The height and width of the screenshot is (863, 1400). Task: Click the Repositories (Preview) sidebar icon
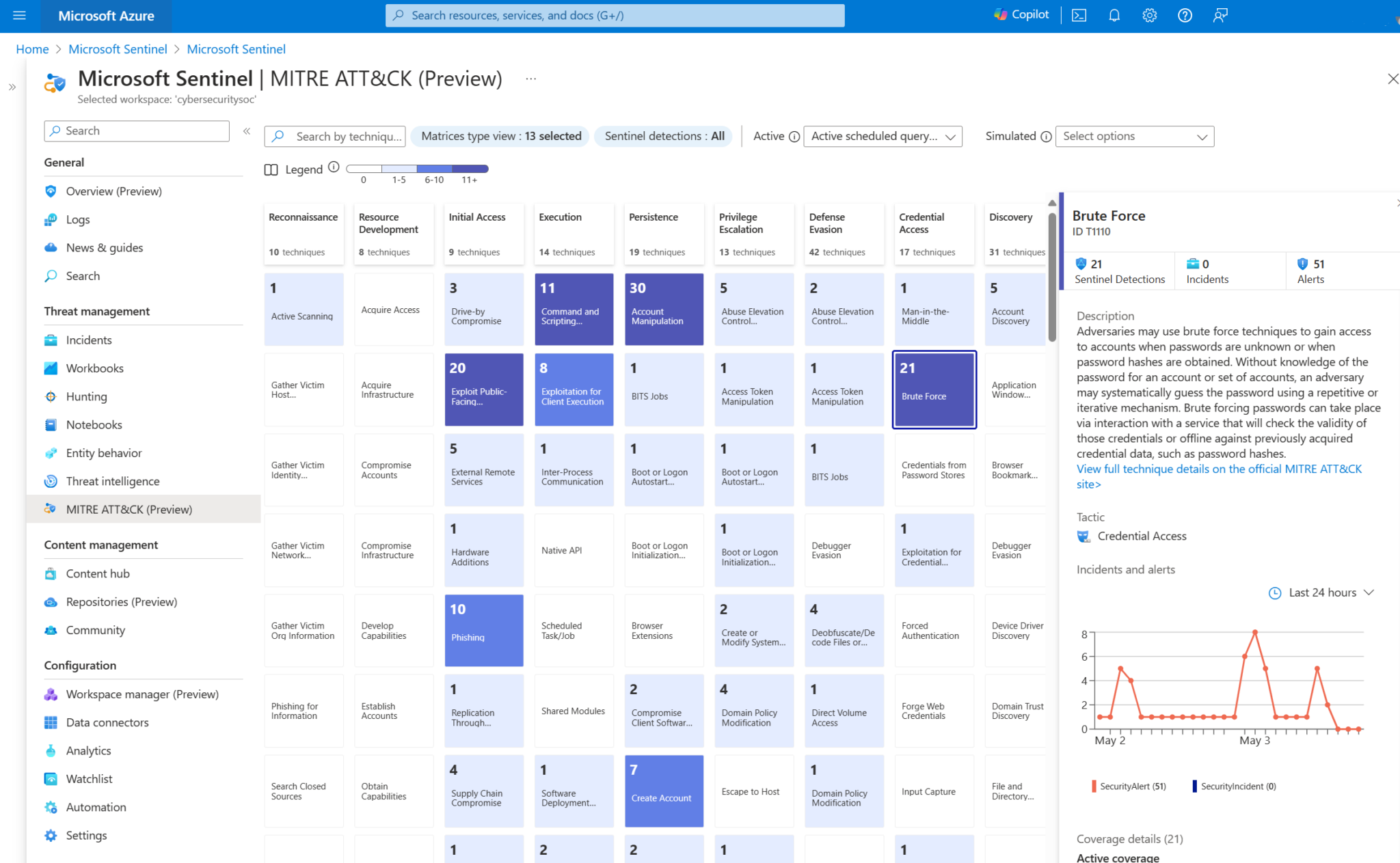(51, 602)
